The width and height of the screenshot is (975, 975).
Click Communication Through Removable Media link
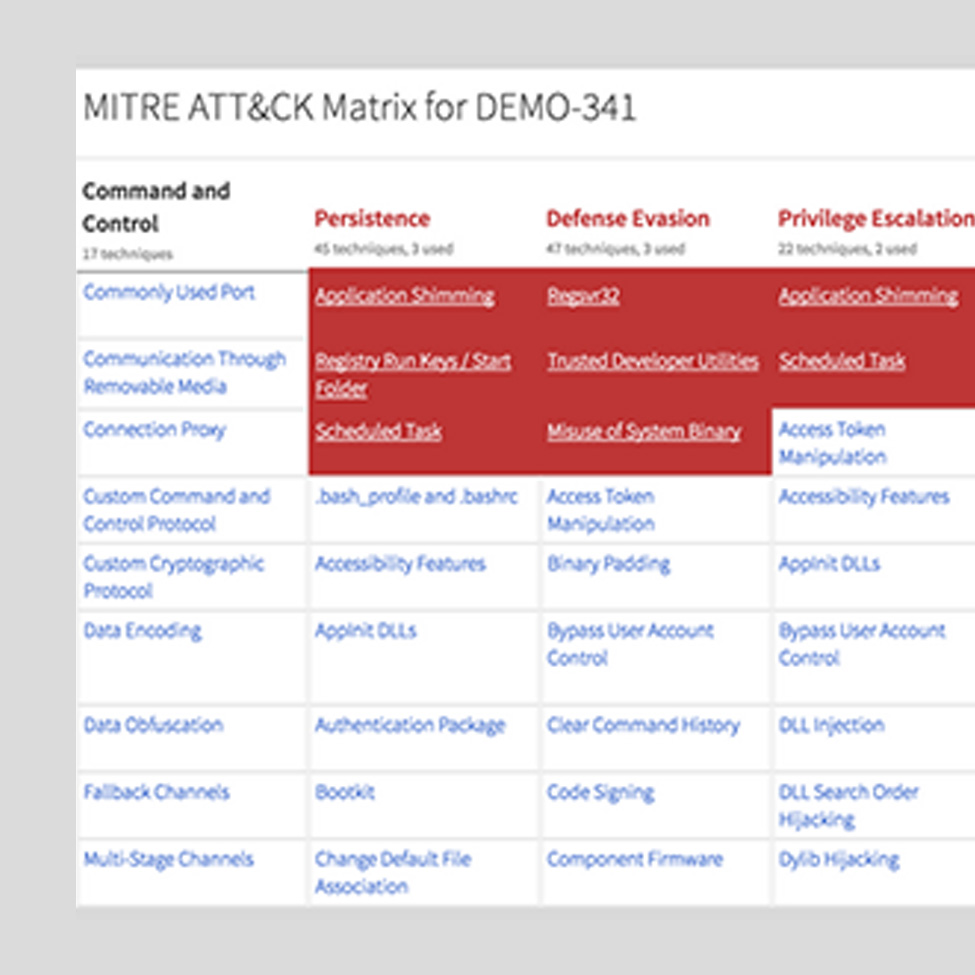click(x=184, y=372)
